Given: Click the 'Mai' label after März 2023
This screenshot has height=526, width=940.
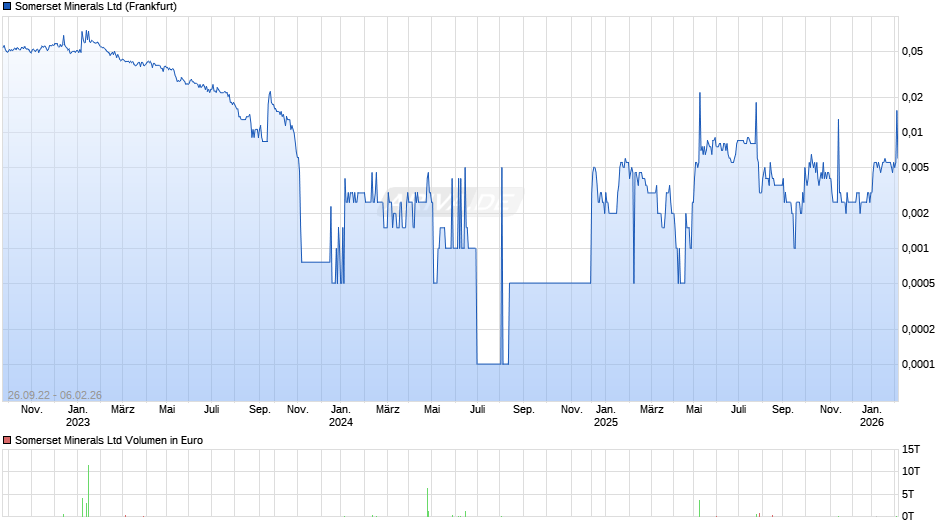Looking at the screenshot, I should coord(167,410).
